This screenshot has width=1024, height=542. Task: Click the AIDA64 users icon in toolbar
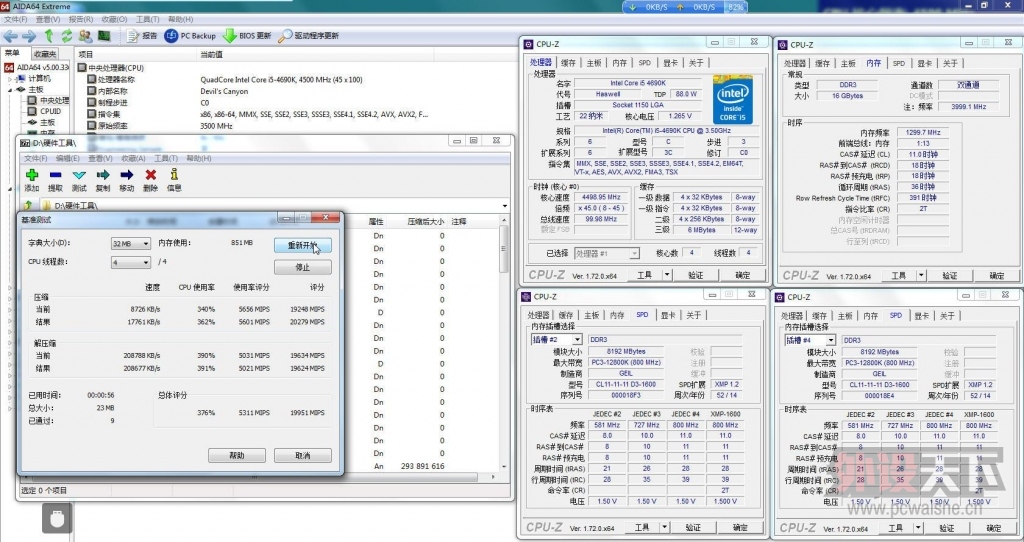point(85,36)
